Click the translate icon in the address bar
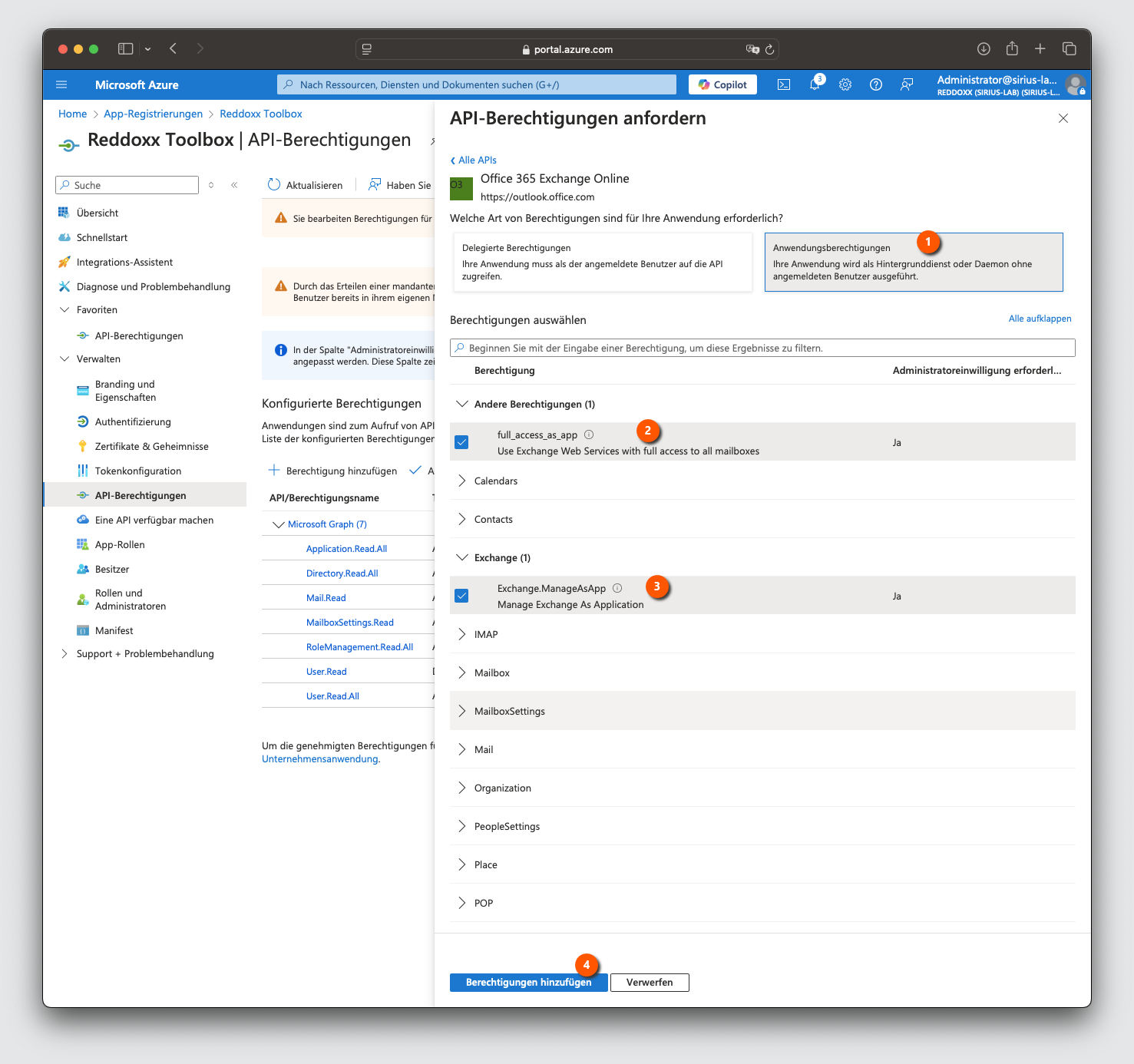 click(752, 49)
